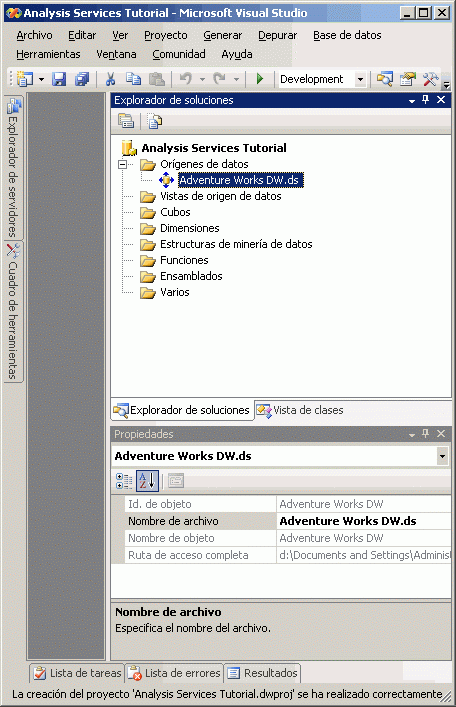Switch to Explorador de soluciones bottom tab

(182, 410)
